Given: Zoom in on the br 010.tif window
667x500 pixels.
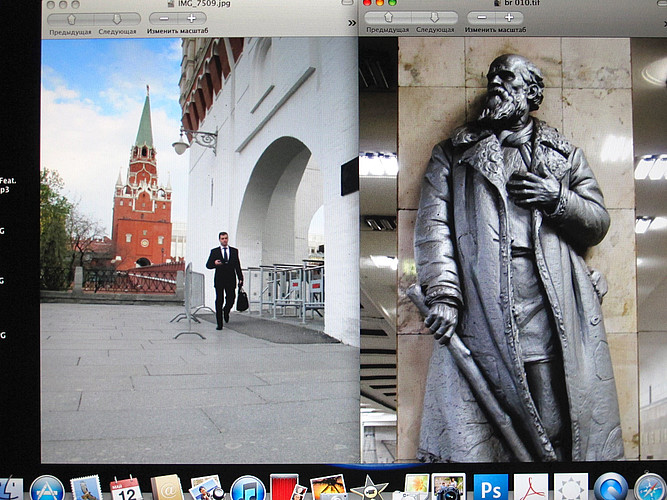Looking at the screenshot, I should 509,17.
